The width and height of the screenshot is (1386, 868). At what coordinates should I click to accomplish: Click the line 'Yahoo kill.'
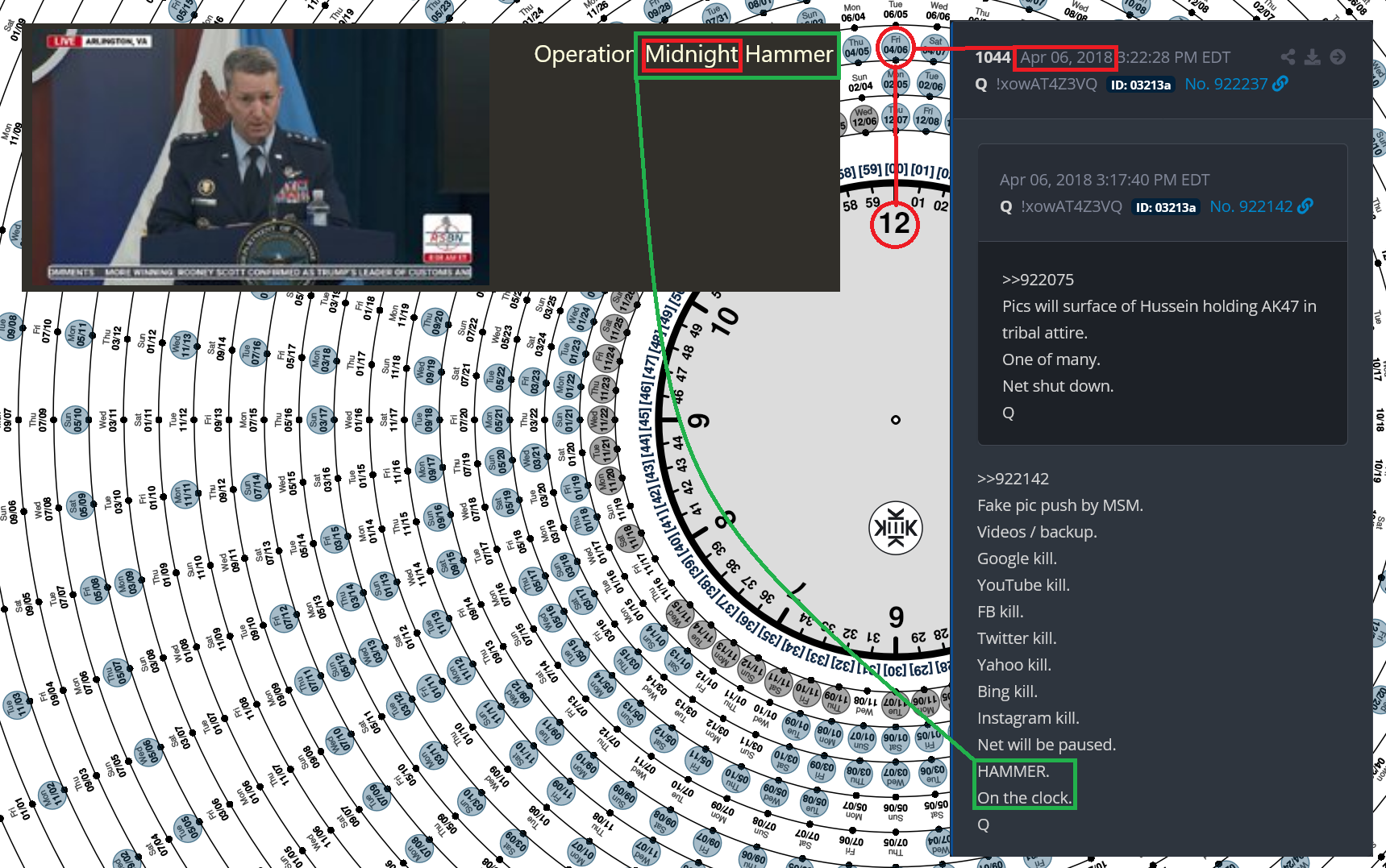point(1014,665)
